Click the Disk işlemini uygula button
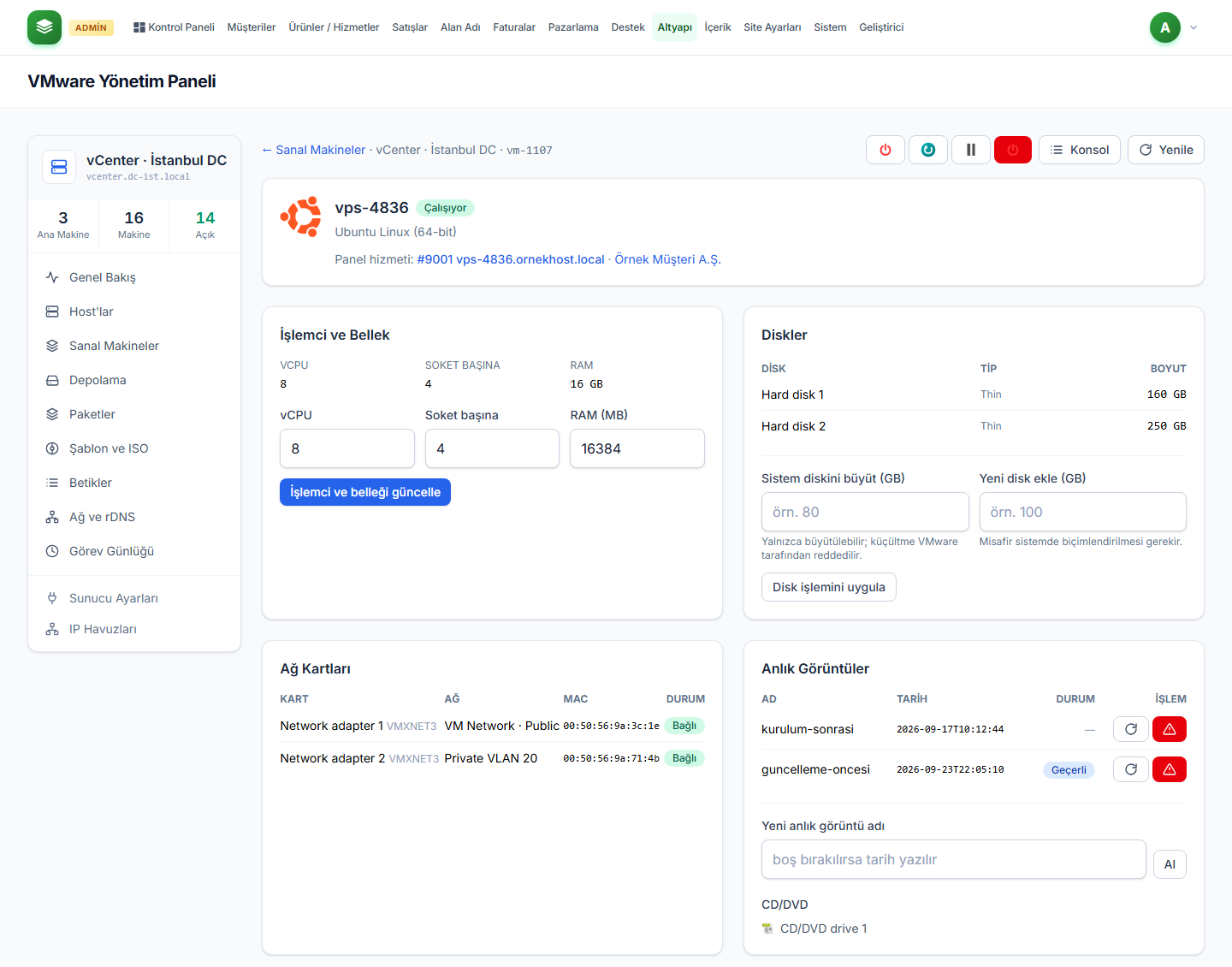This screenshot has height=967, width=1232. (x=829, y=587)
